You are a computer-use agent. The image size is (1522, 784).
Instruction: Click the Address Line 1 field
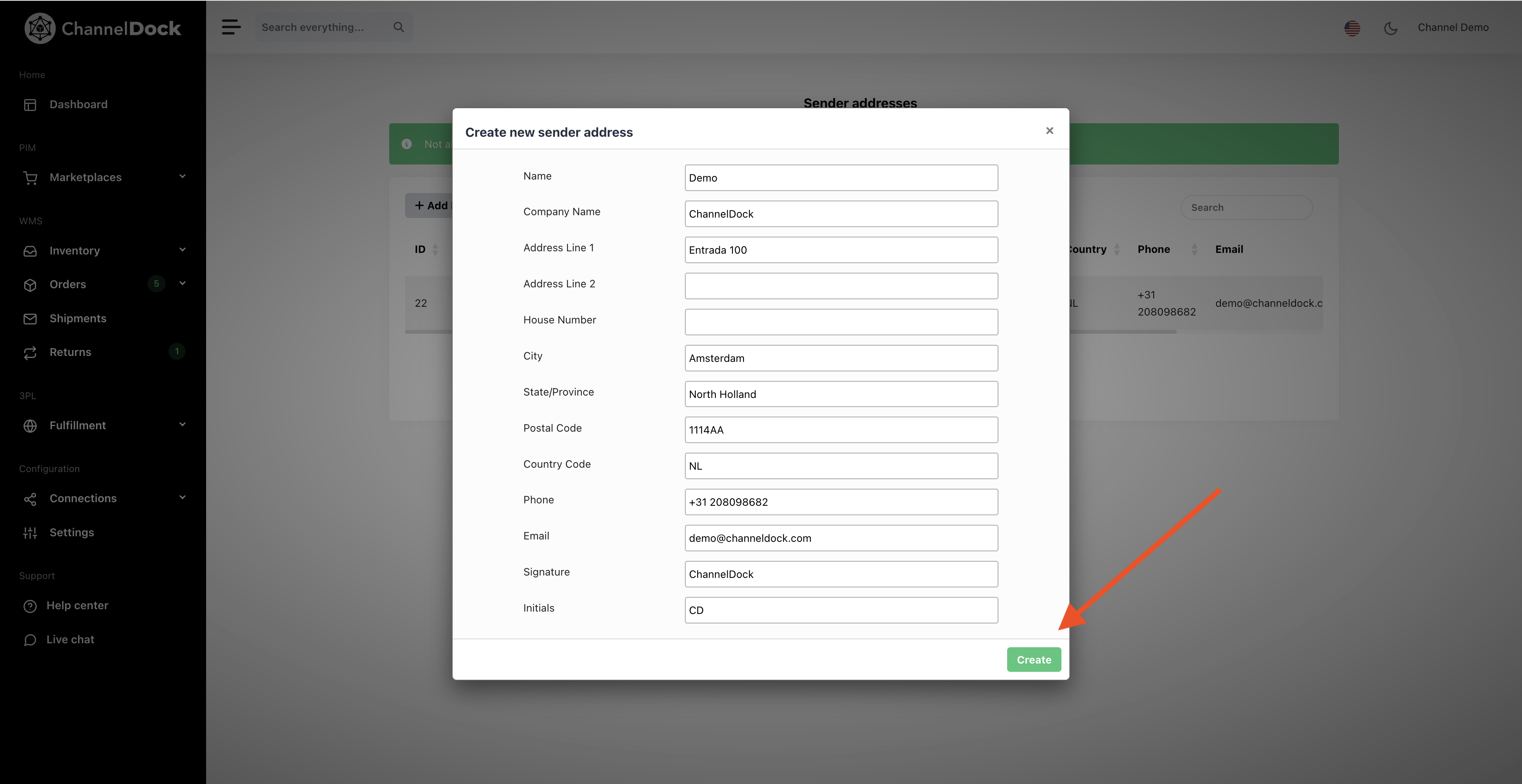point(841,250)
